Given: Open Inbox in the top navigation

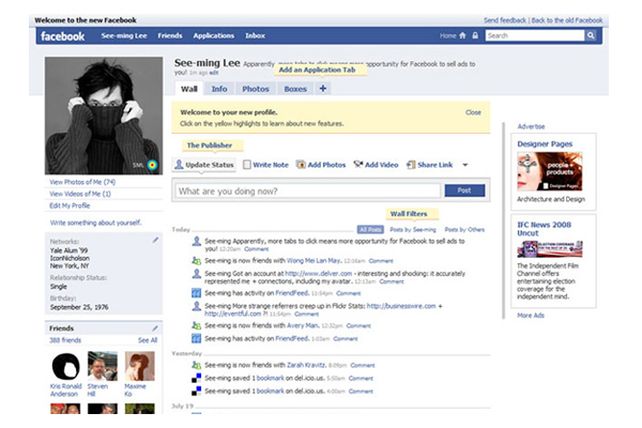Looking at the screenshot, I should click(x=255, y=36).
